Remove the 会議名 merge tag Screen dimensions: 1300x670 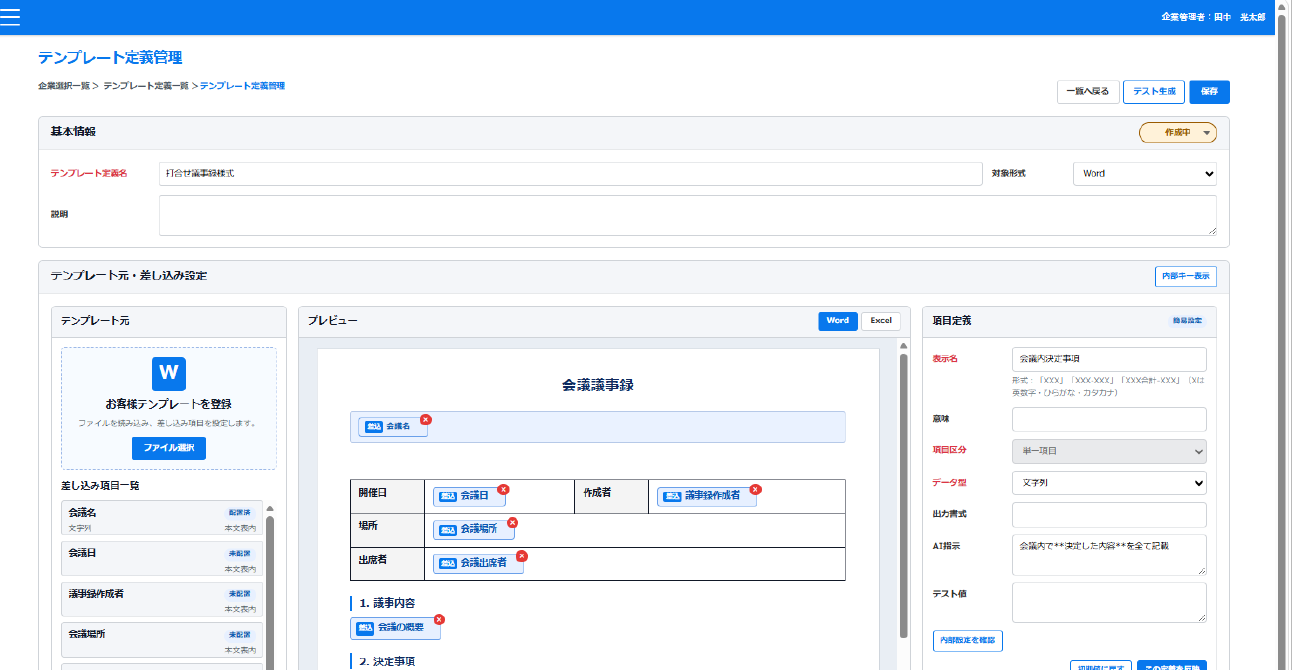pos(425,419)
